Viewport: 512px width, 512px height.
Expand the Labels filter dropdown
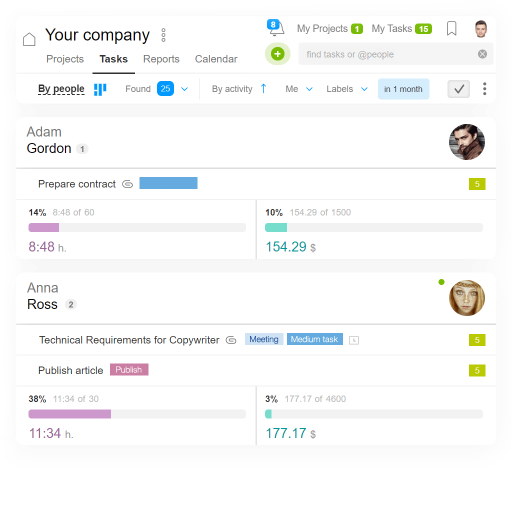click(364, 89)
